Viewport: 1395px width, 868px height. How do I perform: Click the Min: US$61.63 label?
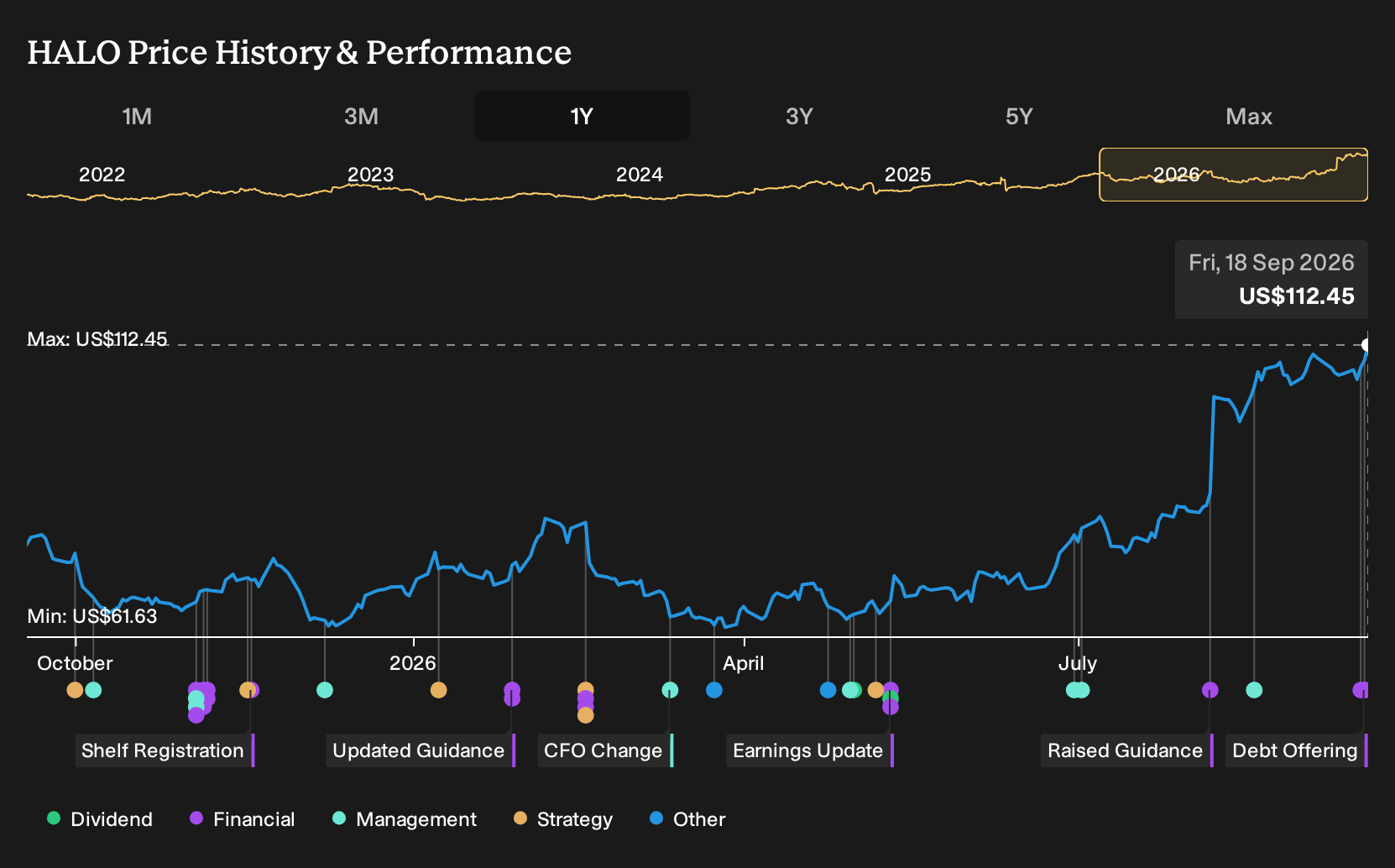point(92,616)
